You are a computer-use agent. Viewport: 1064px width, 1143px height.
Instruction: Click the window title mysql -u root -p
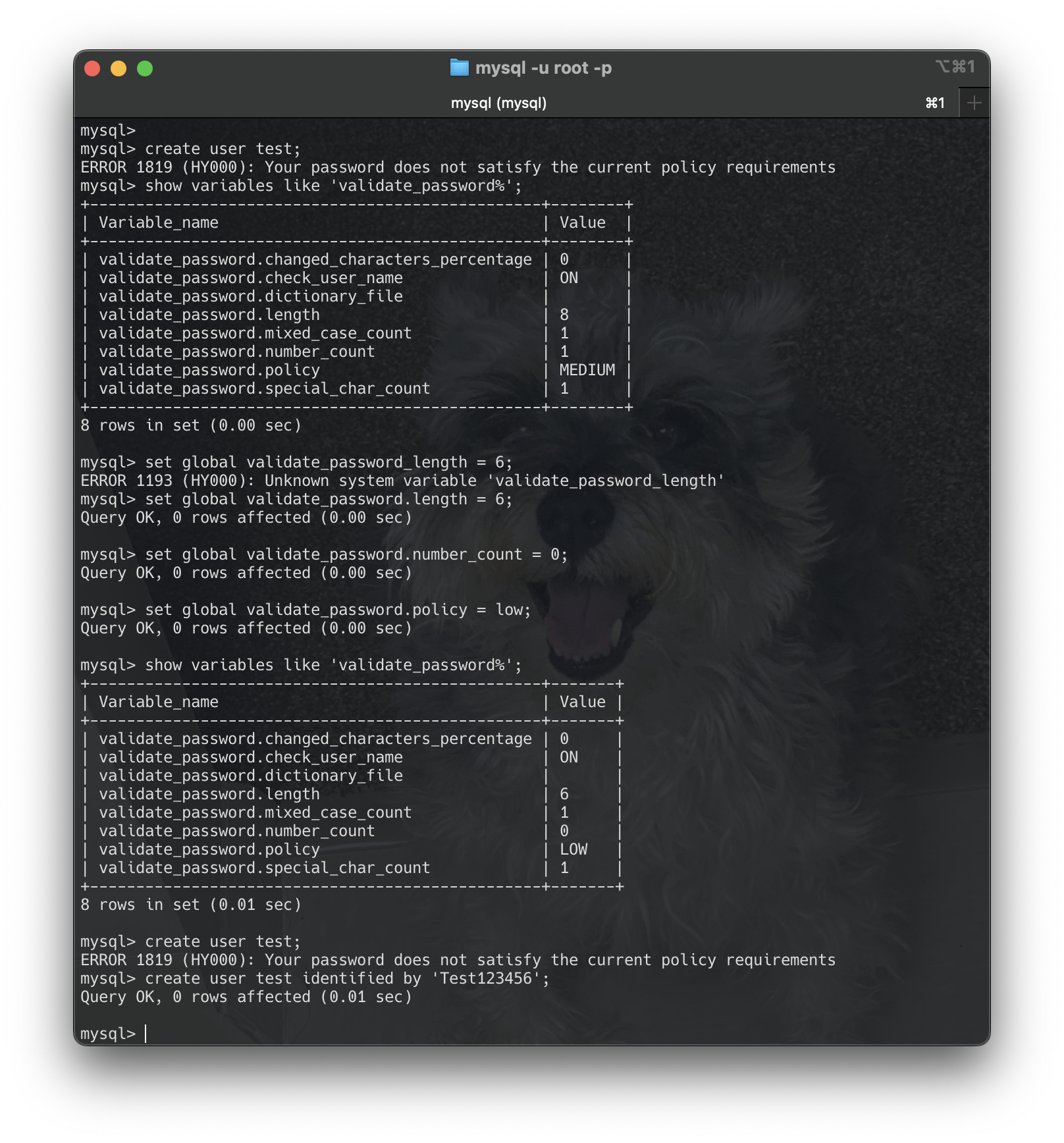(544, 68)
